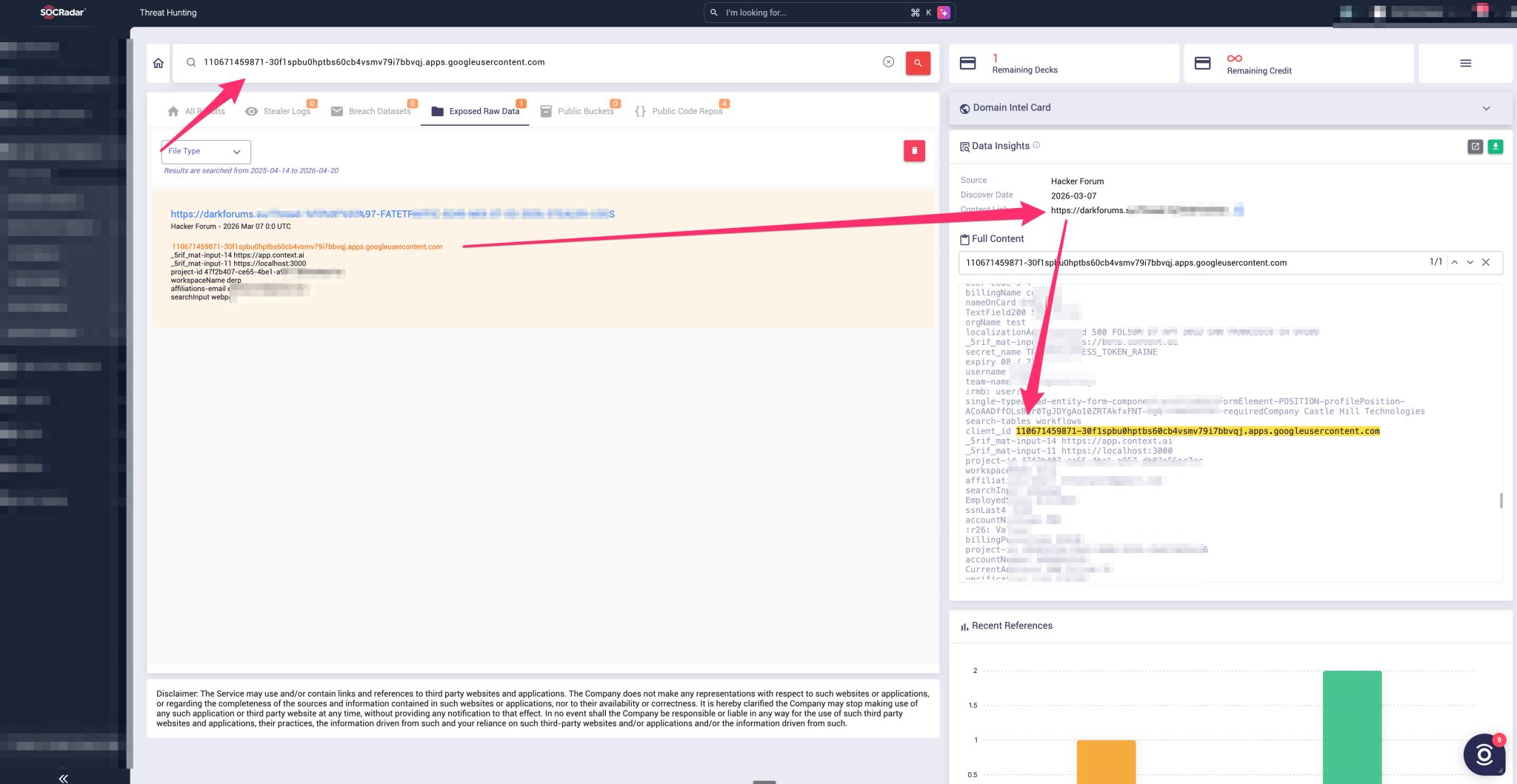The image size is (1517, 784).
Task: Click the orange bar in Recent References chart
Action: [1106, 762]
